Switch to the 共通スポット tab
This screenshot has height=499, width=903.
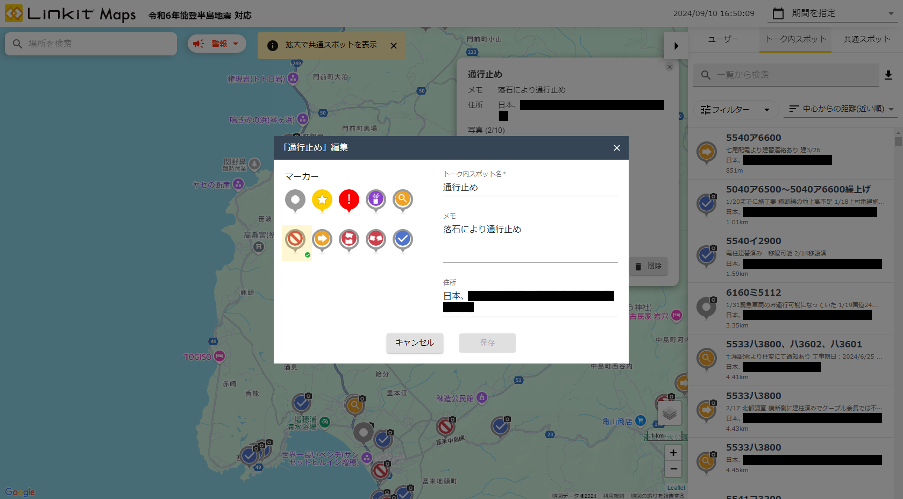(867, 39)
